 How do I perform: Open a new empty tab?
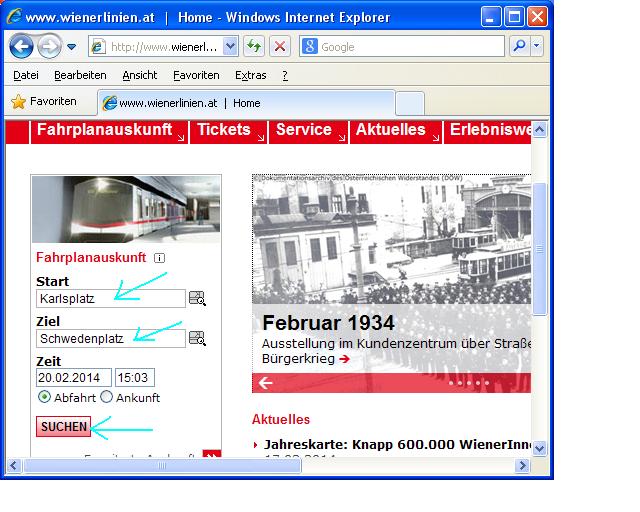(410, 104)
